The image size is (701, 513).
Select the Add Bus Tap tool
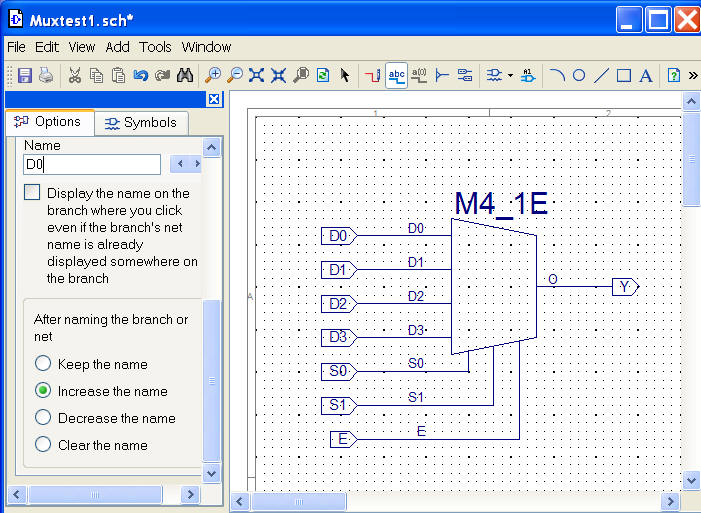tap(442, 75)
